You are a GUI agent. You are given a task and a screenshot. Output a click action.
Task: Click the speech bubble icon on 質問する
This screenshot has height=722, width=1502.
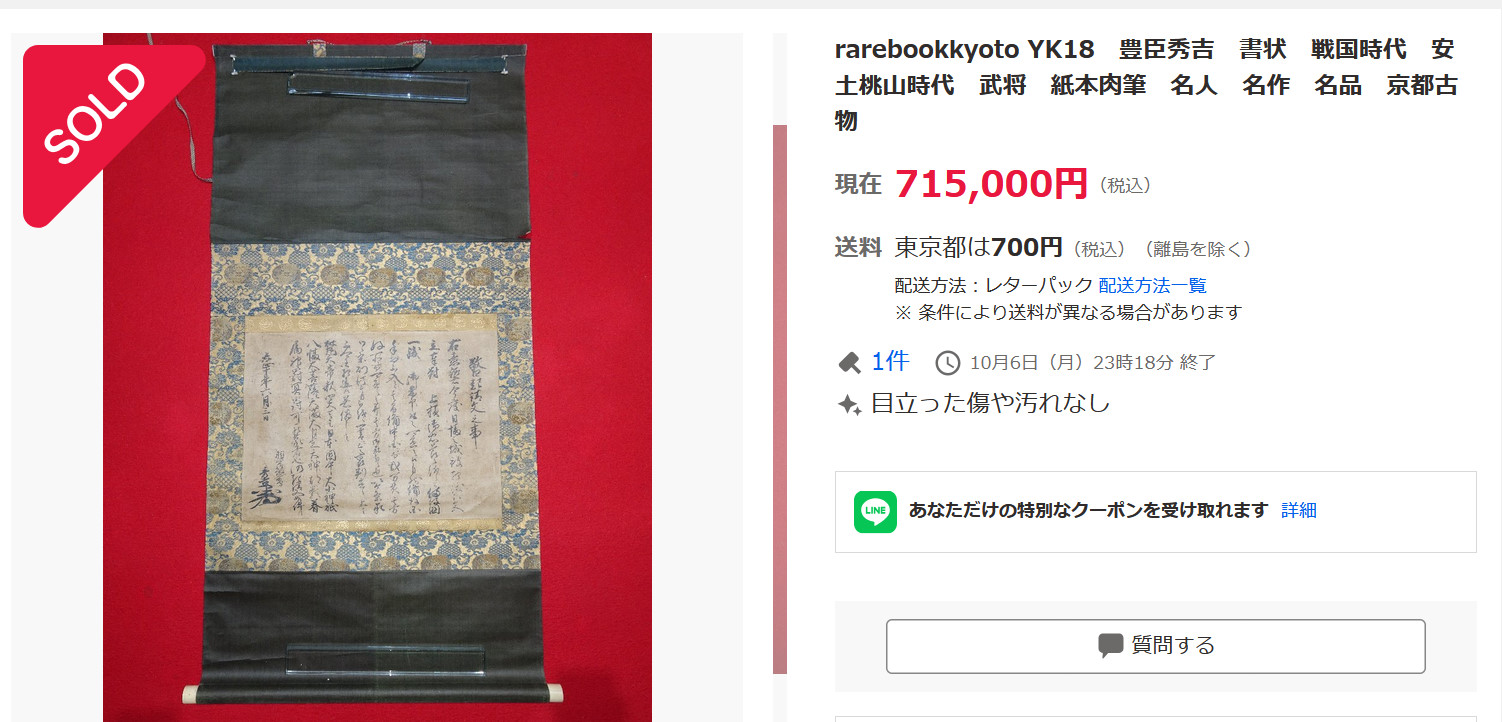point(1110,646)
